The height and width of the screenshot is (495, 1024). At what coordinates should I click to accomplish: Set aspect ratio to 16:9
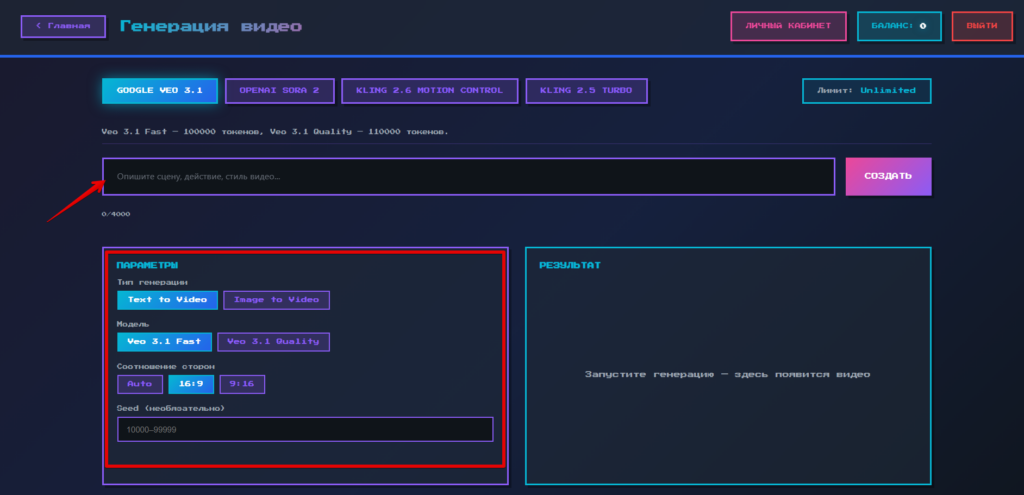(191, 384)
